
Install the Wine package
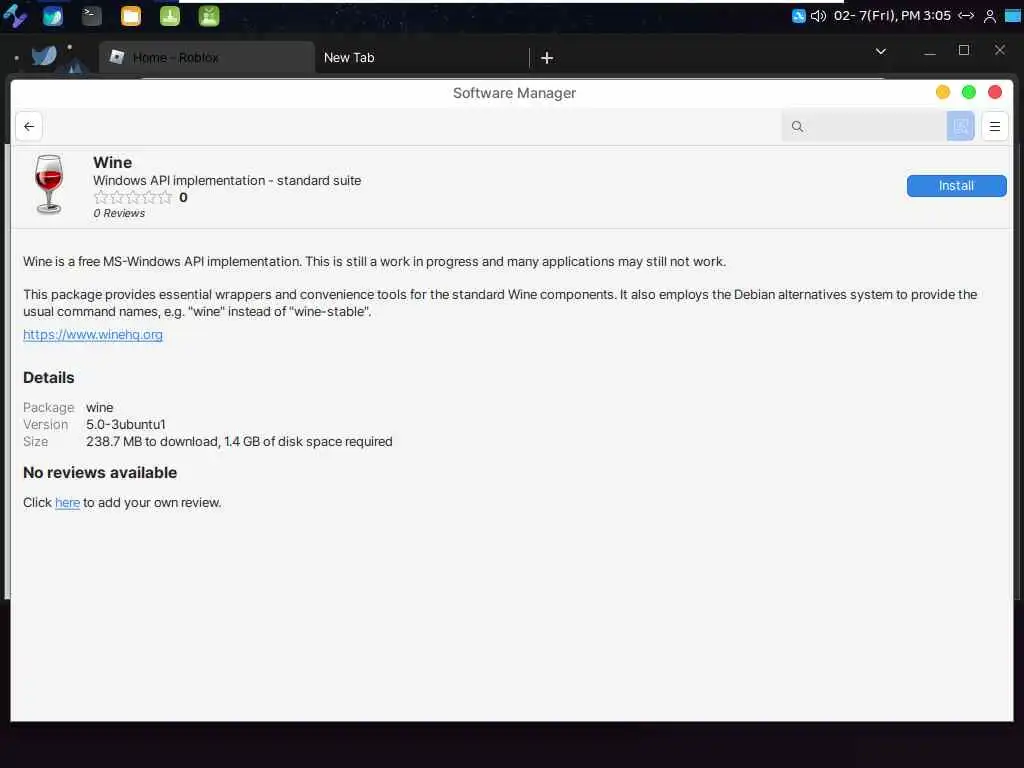point(956,185)
